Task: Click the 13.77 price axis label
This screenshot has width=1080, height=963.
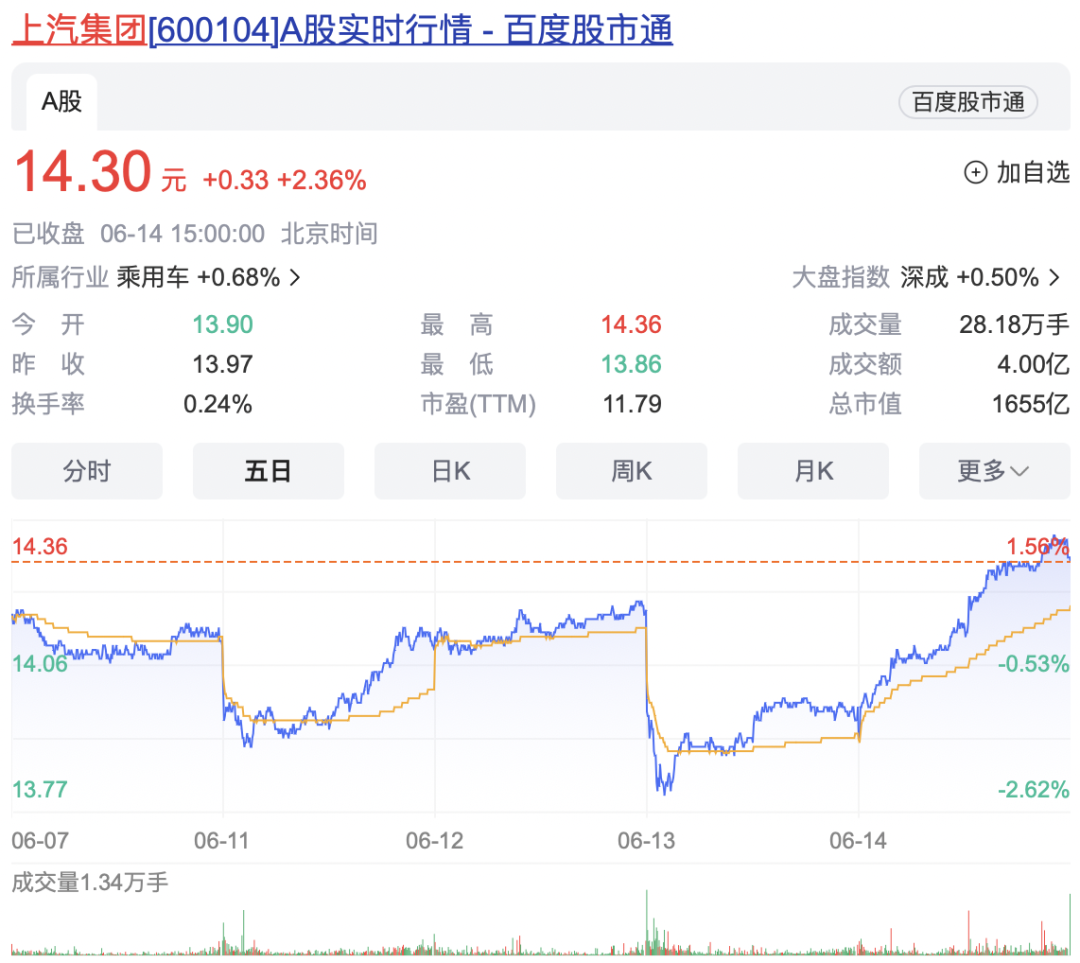Action: pyautogui.click(x=40, y=789)
